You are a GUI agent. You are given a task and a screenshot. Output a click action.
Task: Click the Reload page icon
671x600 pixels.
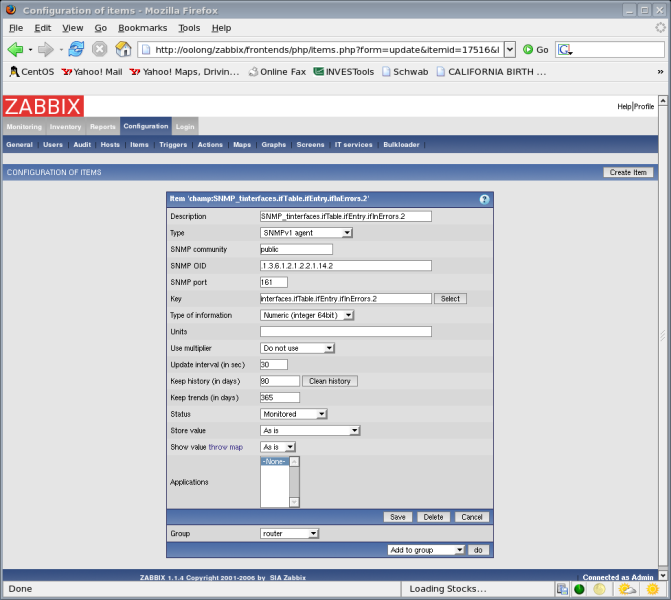(x=76, y=49)
